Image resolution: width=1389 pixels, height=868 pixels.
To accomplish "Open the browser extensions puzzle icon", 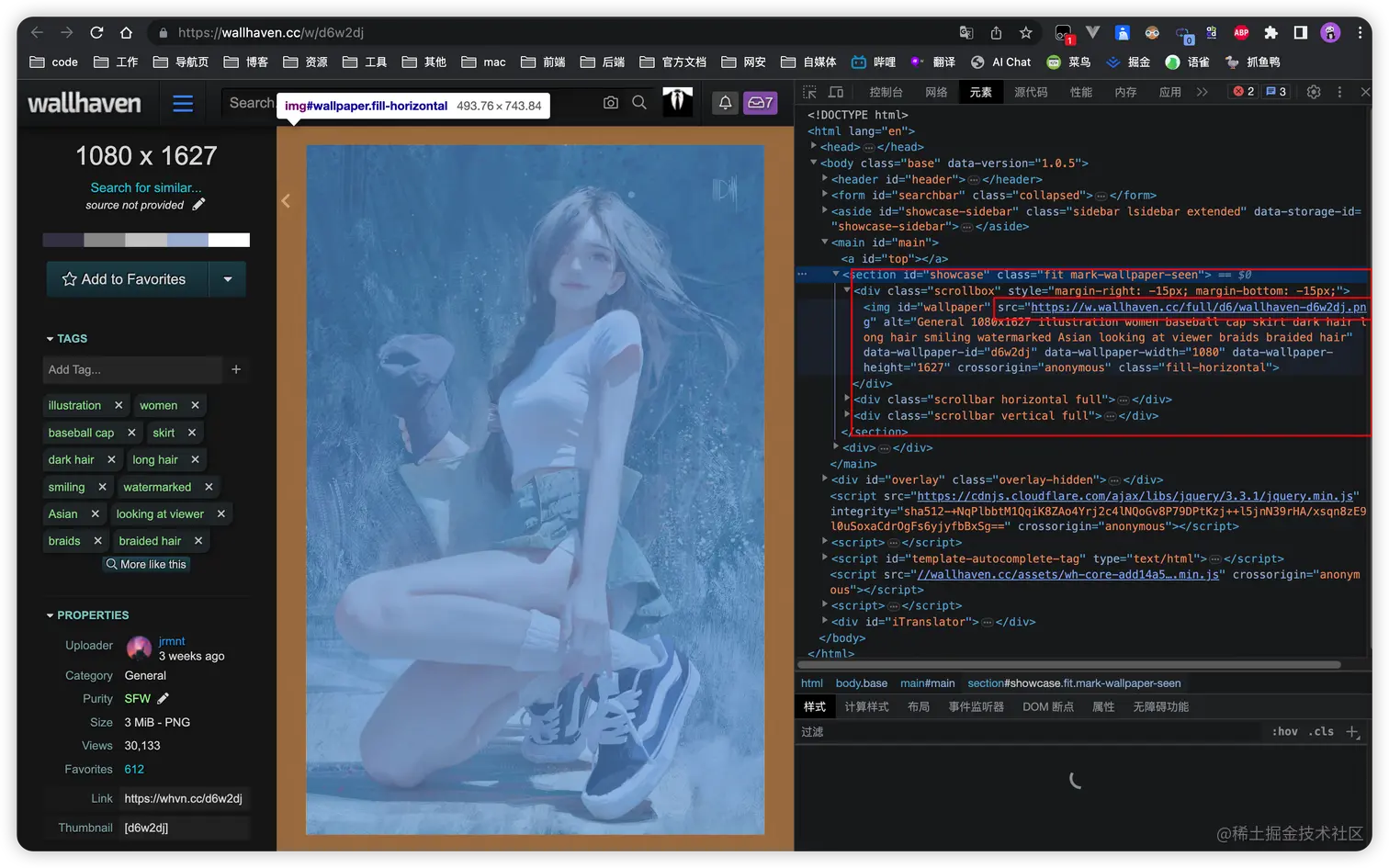I will (x=1270, y=32).
